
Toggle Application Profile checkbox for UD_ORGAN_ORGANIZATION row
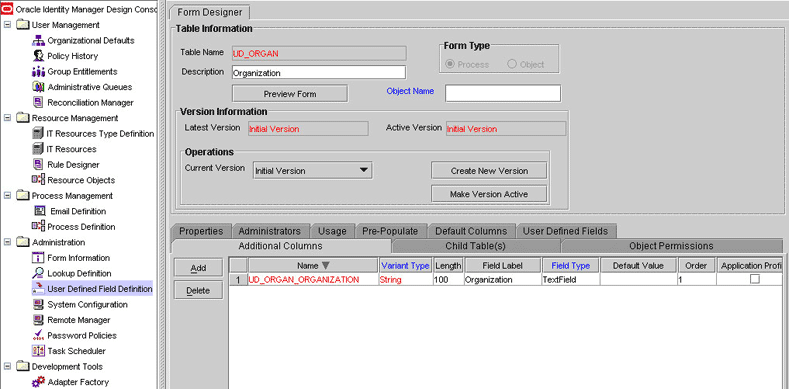pyautogui.click(x=754, y=279)
